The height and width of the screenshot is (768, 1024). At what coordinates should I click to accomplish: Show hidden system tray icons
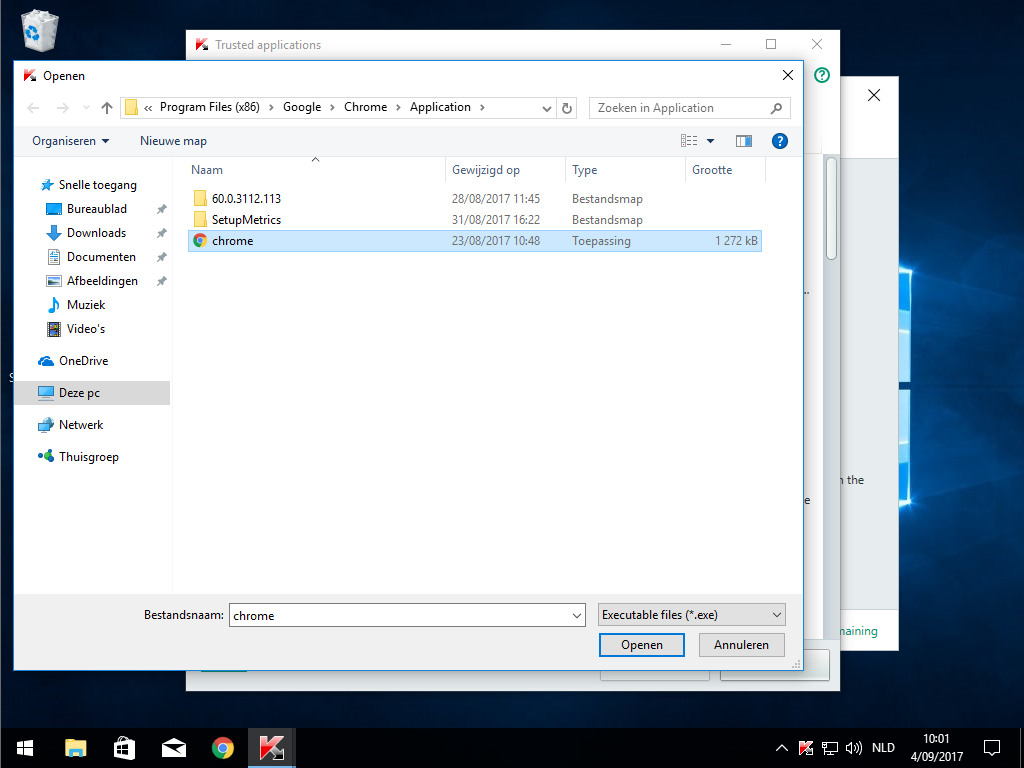click(782, 748)
